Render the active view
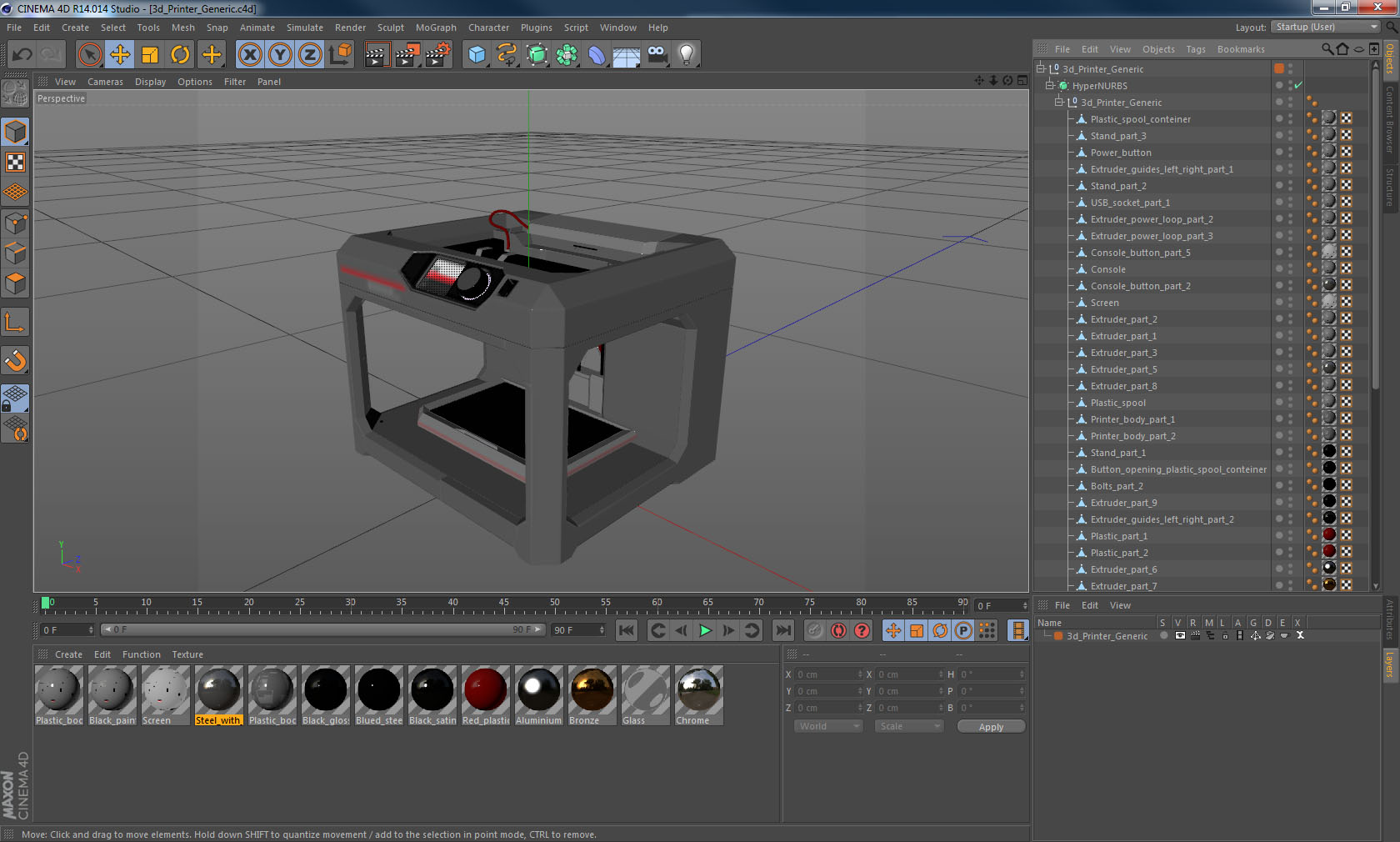Screen dimensions: 1400x842 (x=377, y=55)
